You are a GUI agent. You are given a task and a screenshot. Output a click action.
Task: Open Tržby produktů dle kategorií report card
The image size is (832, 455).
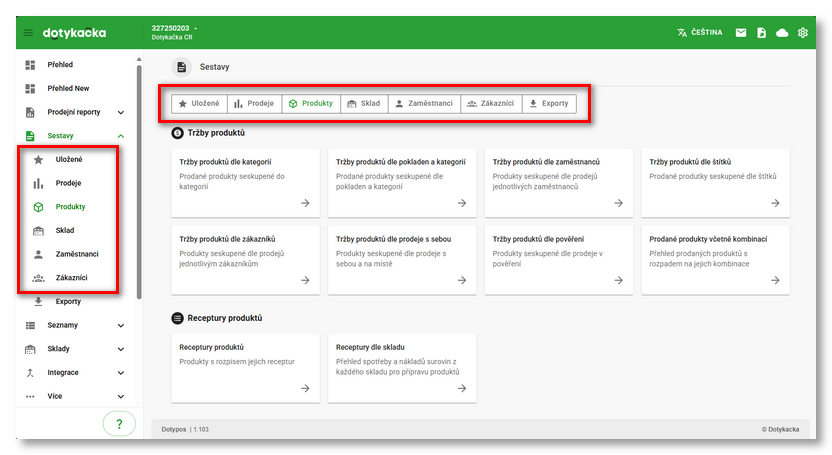pyautogui.click(x=246, y=182)
